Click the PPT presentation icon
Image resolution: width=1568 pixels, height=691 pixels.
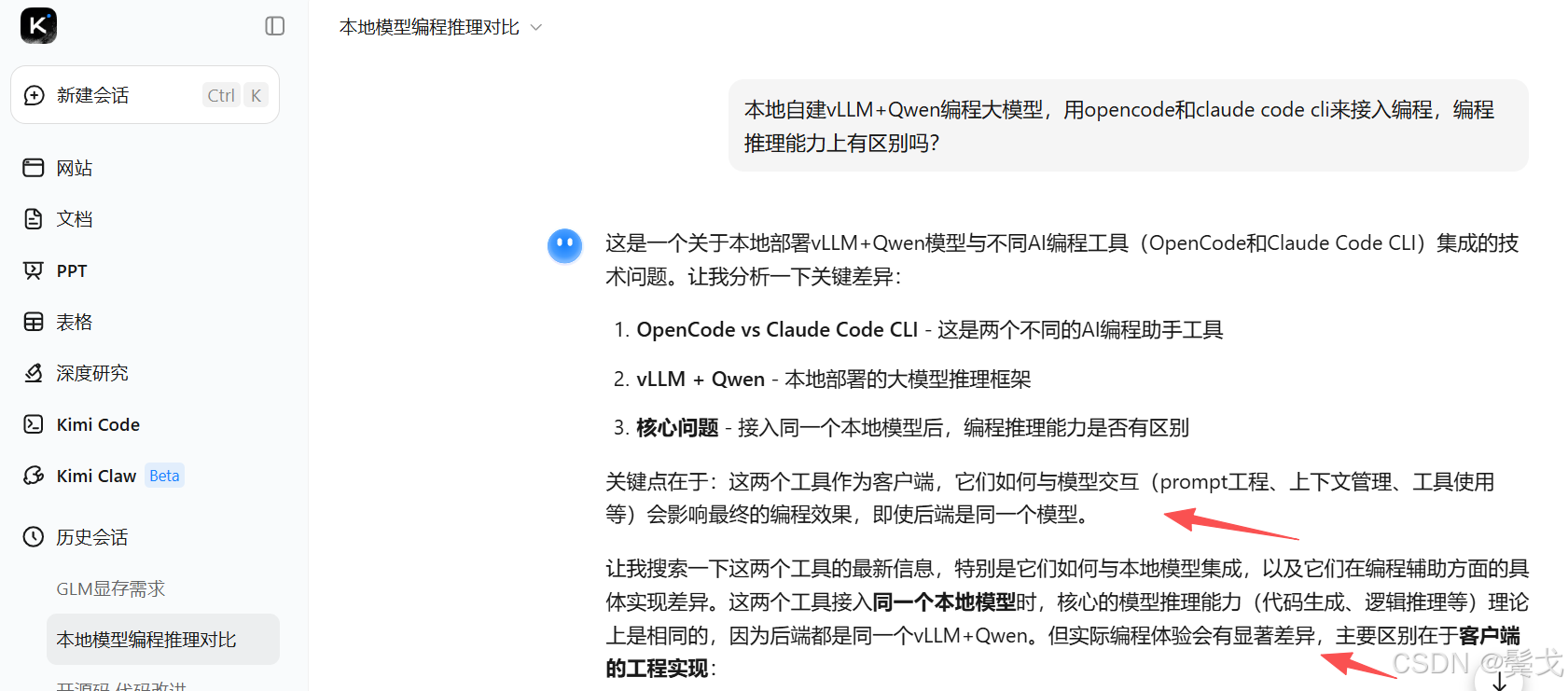coord(34,270)
